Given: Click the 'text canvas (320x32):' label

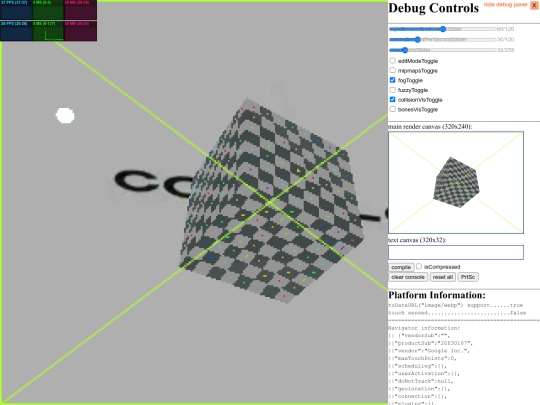Looking at the screenshot, I should coord(417,240).
